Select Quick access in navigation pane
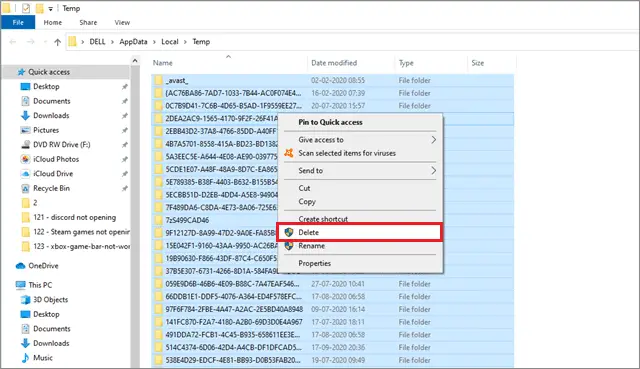 49,72
